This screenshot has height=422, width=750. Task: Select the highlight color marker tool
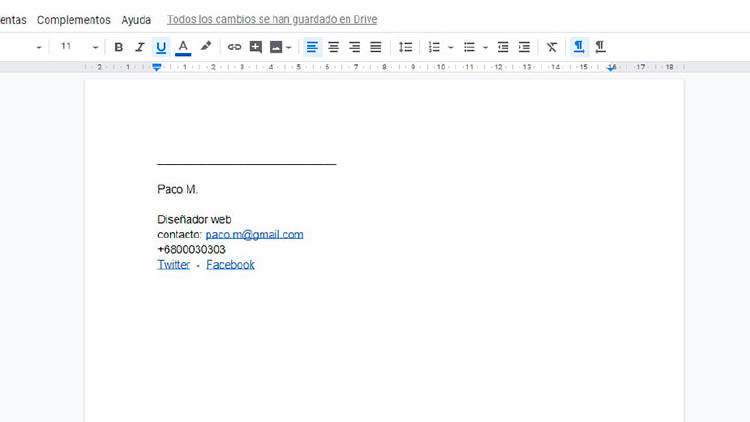[x=206, y=47]
